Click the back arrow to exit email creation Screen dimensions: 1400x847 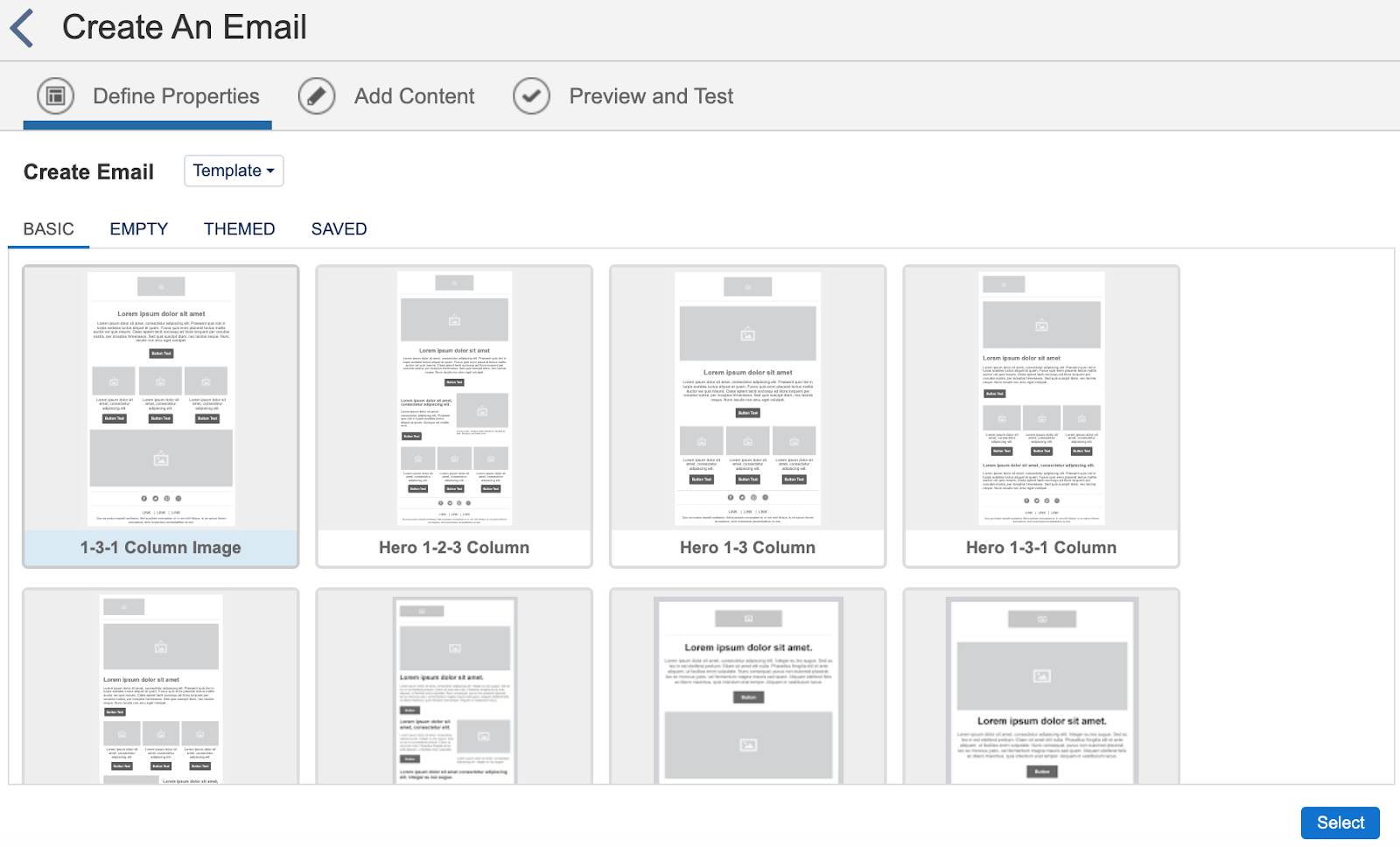(x=24, y=25)
